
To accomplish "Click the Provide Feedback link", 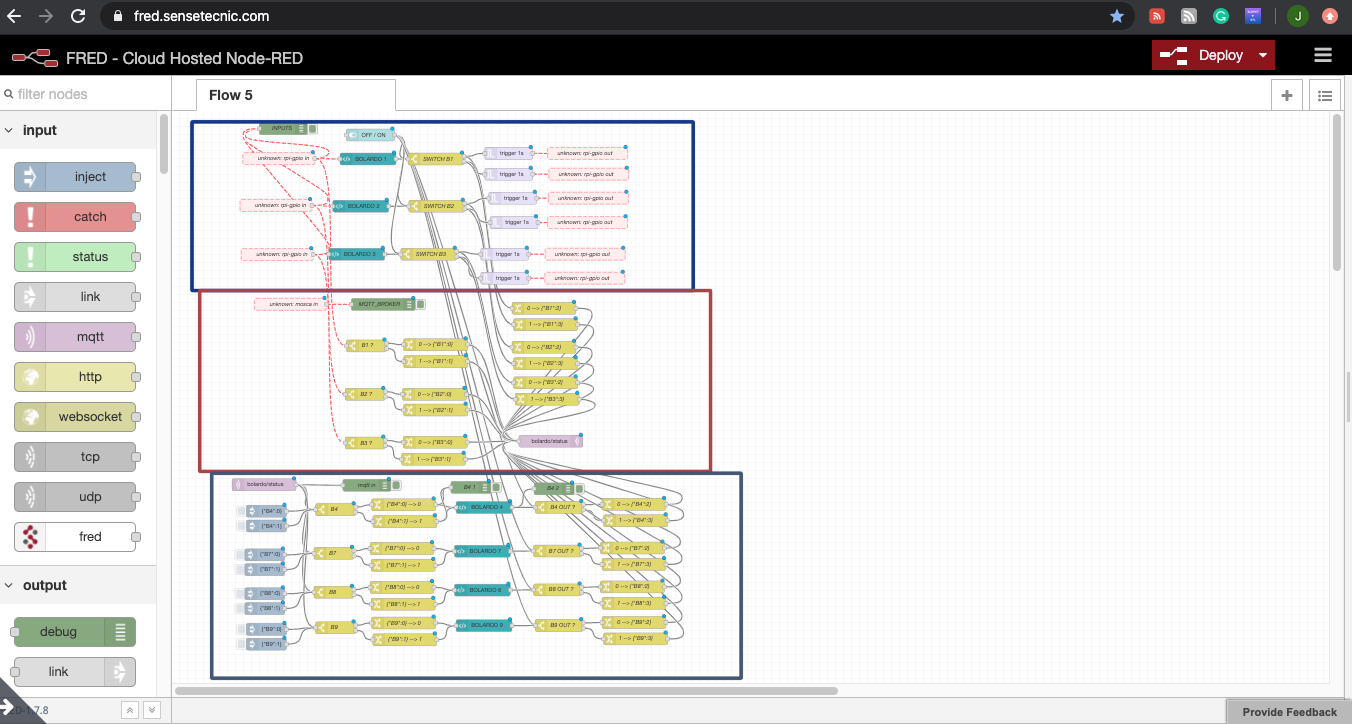I will [1287, 711].
